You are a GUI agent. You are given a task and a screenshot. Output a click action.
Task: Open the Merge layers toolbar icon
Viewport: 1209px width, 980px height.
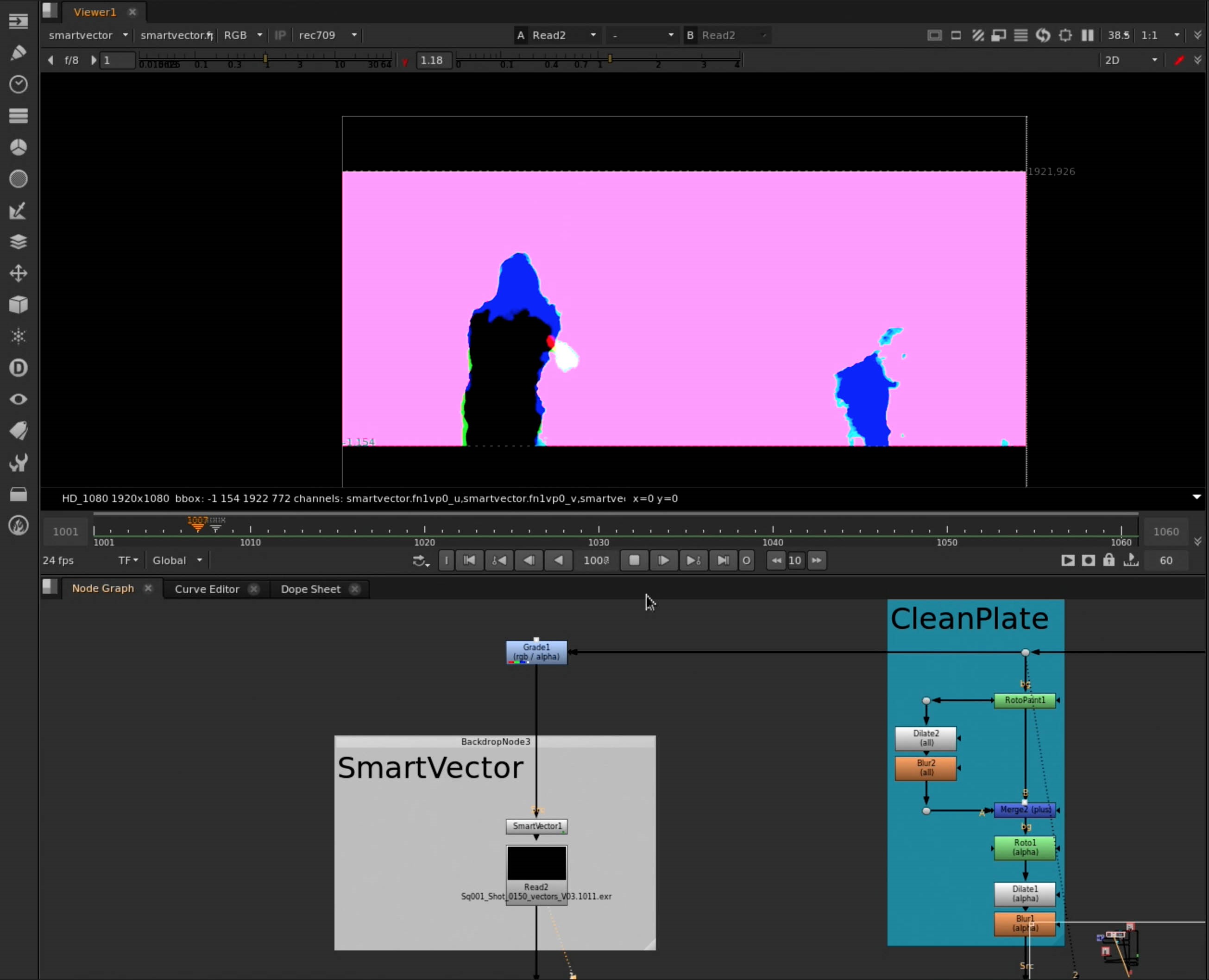(x=18, y=242)
